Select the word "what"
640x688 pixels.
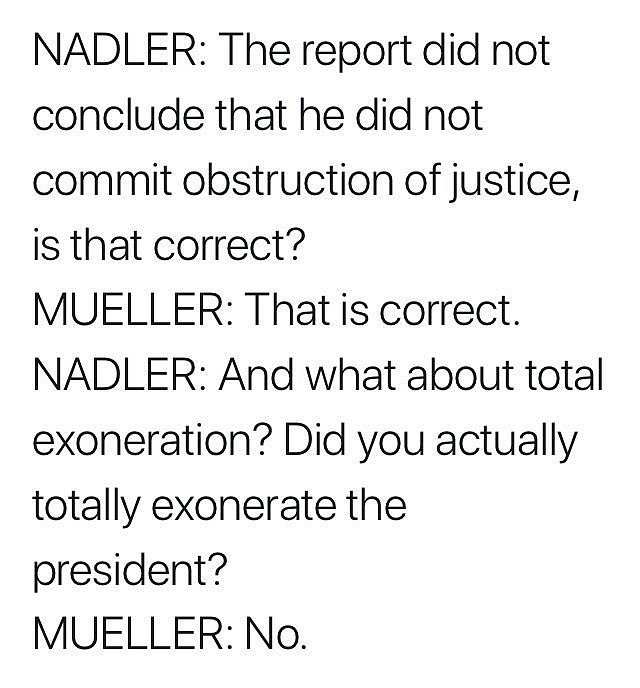350,376
